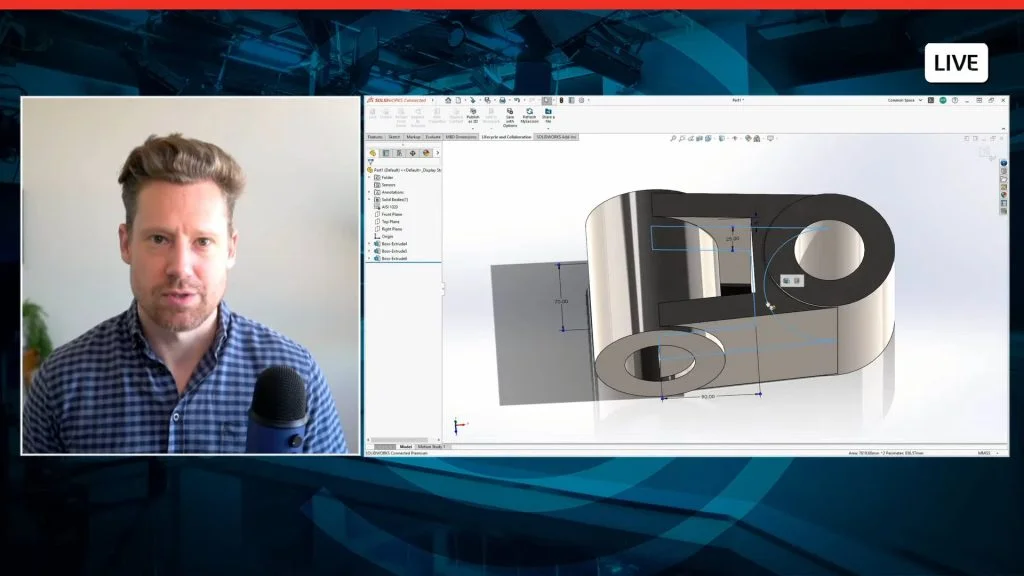Viewport: 1024px width, 576px height.
Task: Open the Evaluate ribbon tab
Action: (x=433, y=136)
